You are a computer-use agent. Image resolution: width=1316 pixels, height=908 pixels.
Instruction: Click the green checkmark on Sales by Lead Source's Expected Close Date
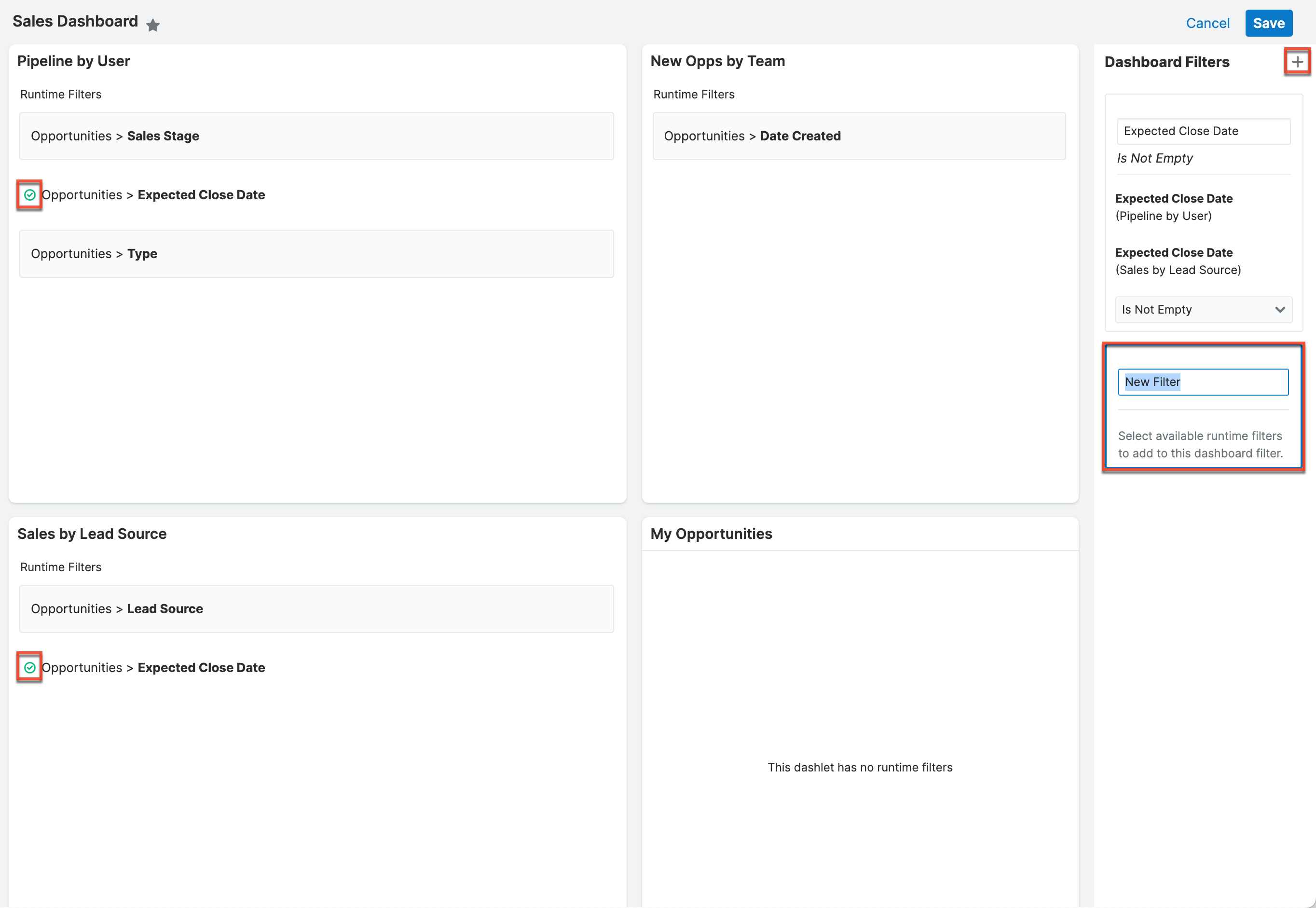click(x=29, y=666)
